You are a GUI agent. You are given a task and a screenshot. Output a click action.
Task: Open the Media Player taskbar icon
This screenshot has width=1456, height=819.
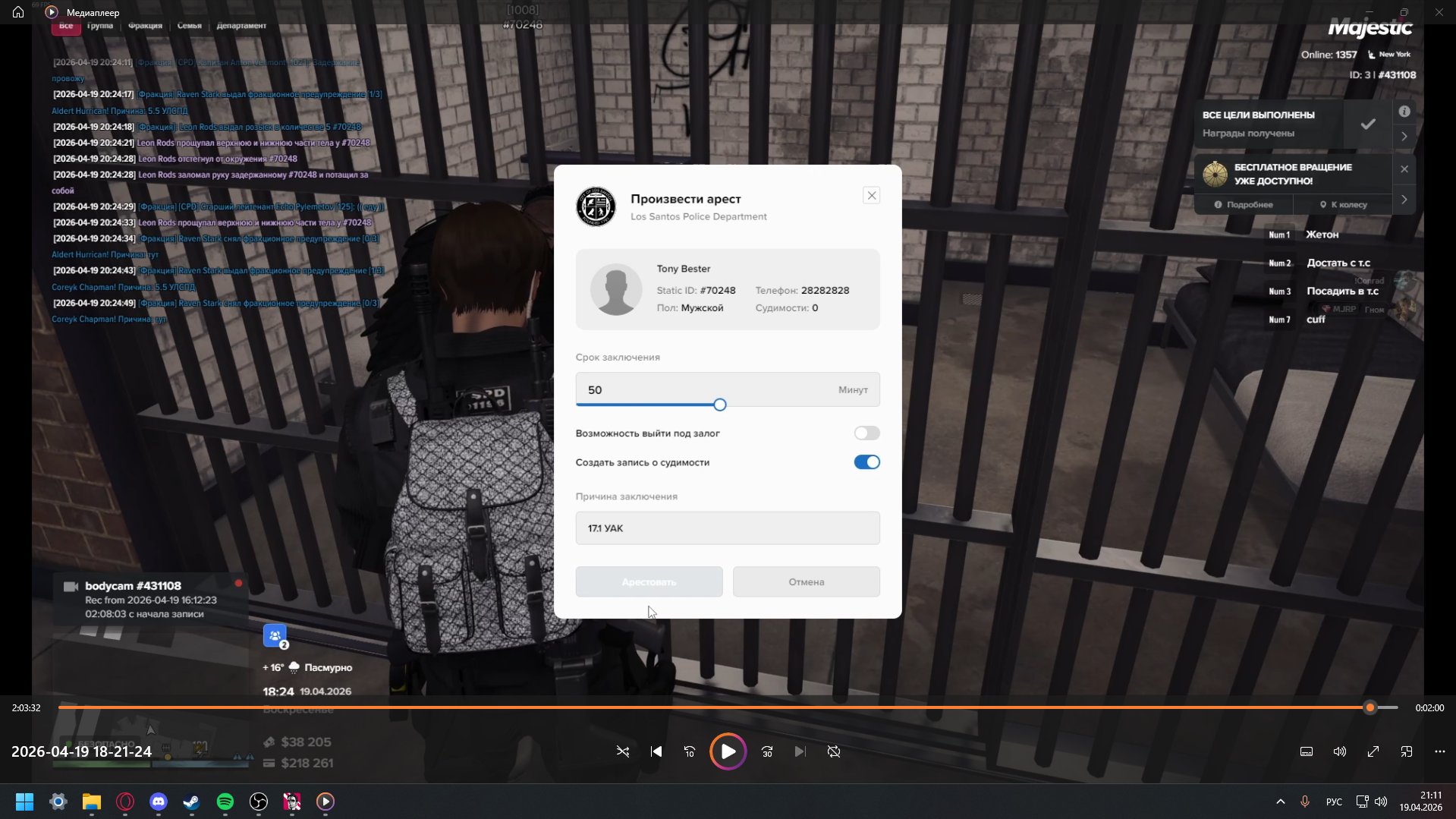[x=325, y=802]
